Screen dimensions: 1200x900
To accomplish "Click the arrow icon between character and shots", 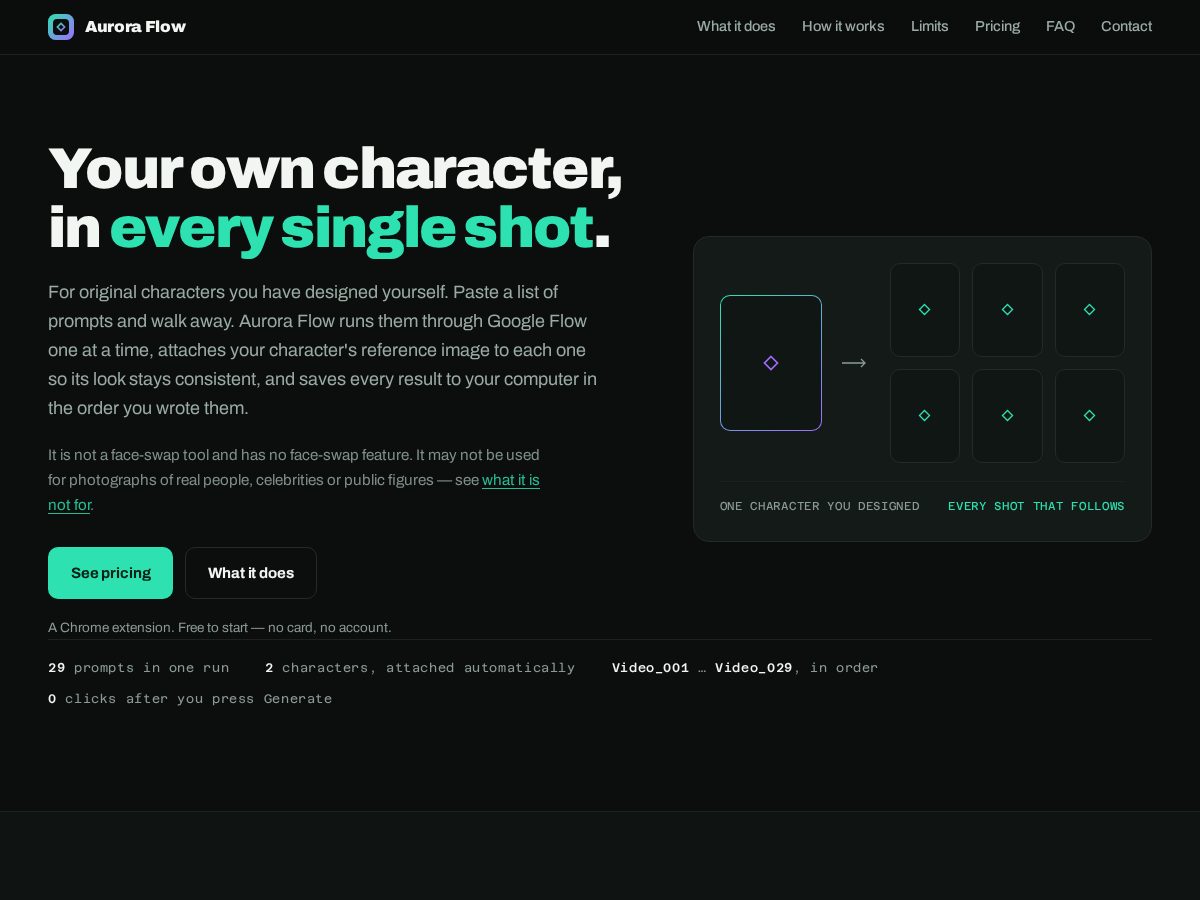I will [x=854, y=363].
